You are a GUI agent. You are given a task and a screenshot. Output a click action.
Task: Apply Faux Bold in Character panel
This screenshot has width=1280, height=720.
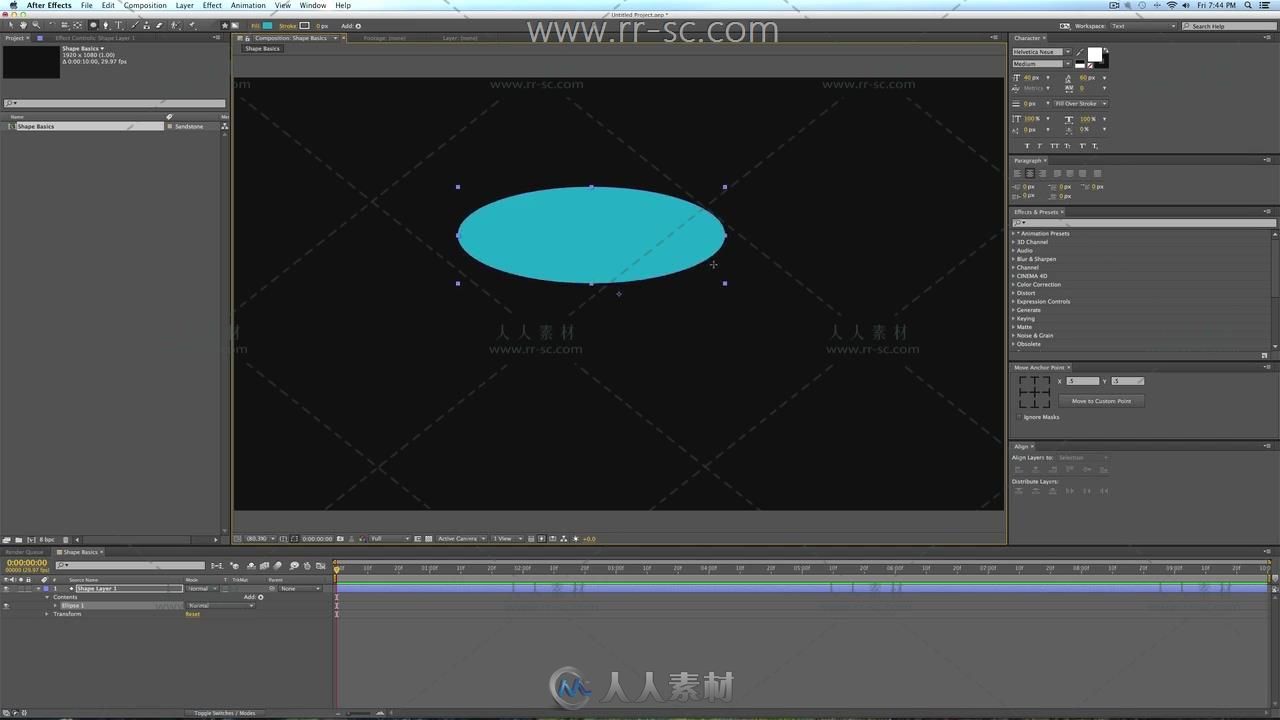coord(1027,146)
